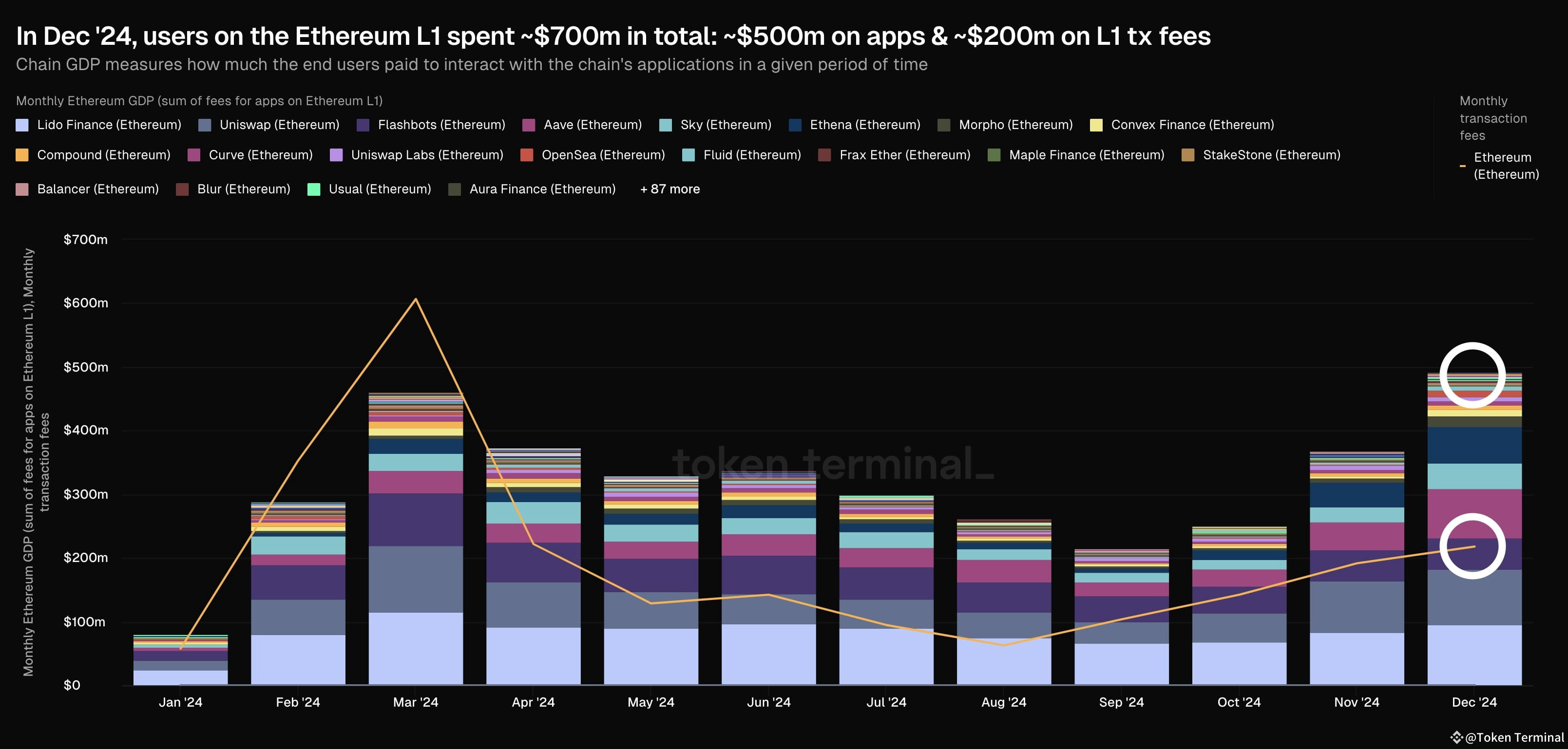Screen dimensions: 1568x749
Task: Select the Jan '24 x-axis label
Action: point(180,702)
